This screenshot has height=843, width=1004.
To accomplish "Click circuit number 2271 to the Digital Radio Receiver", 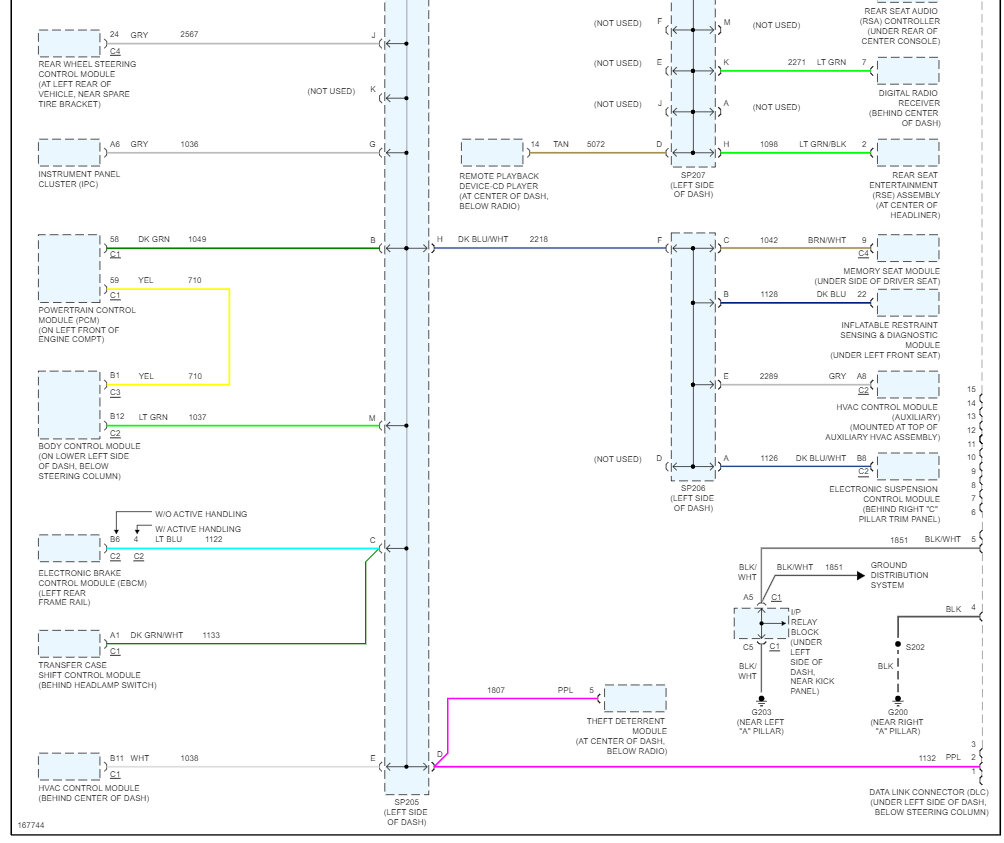I will (x=797, y=62).
